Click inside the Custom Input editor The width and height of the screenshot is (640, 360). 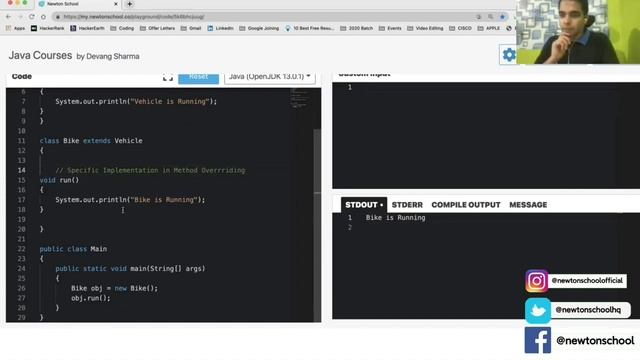click(x=486, y=135)
